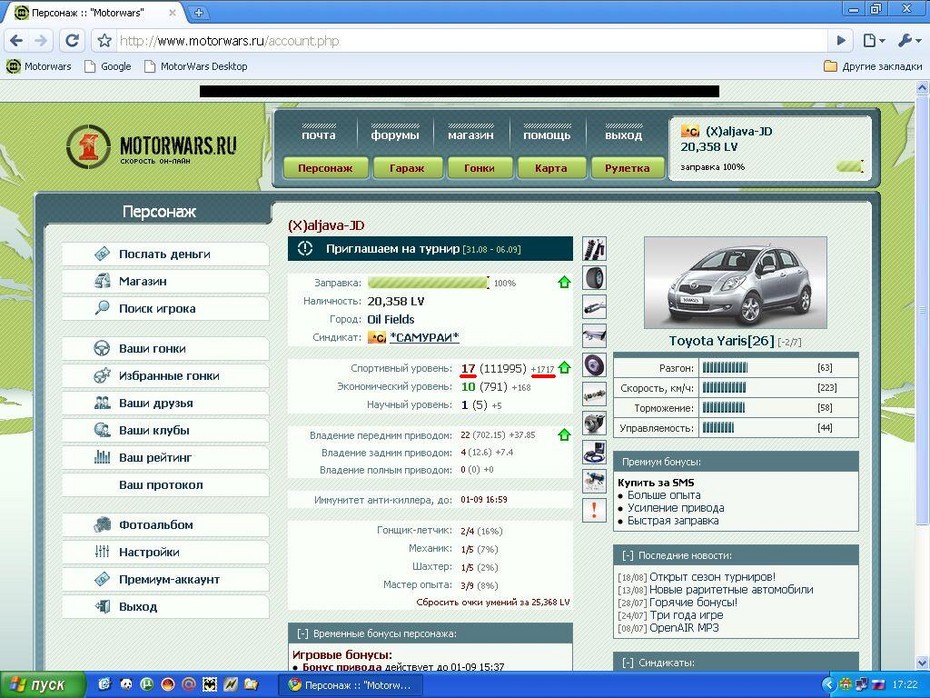The image size is (930, 698).
Task: Open Ваши клубы in sidebar
Action: click(x=165, y=430)
